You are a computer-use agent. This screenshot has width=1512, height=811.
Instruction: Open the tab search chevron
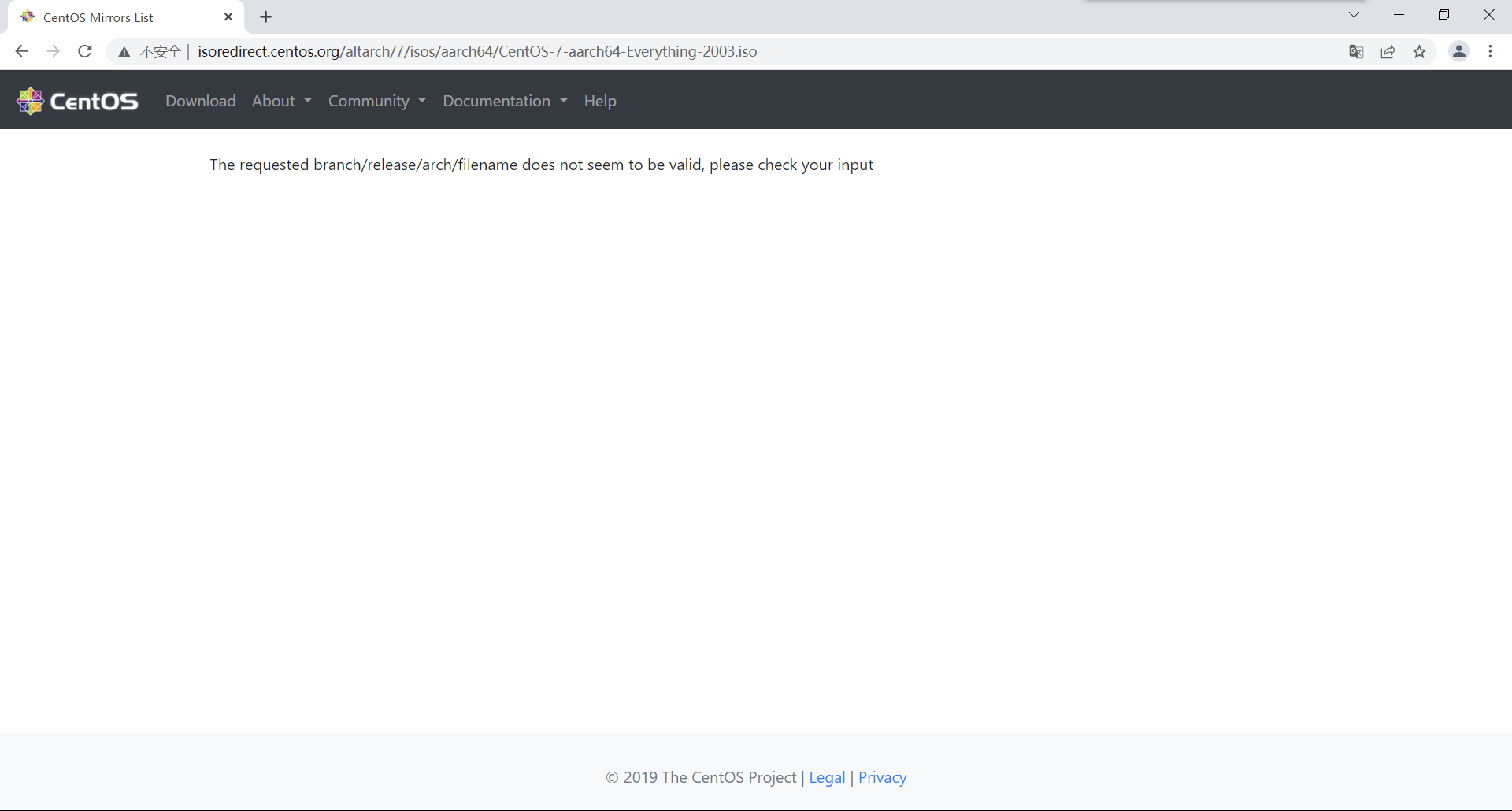(1354, 15)
